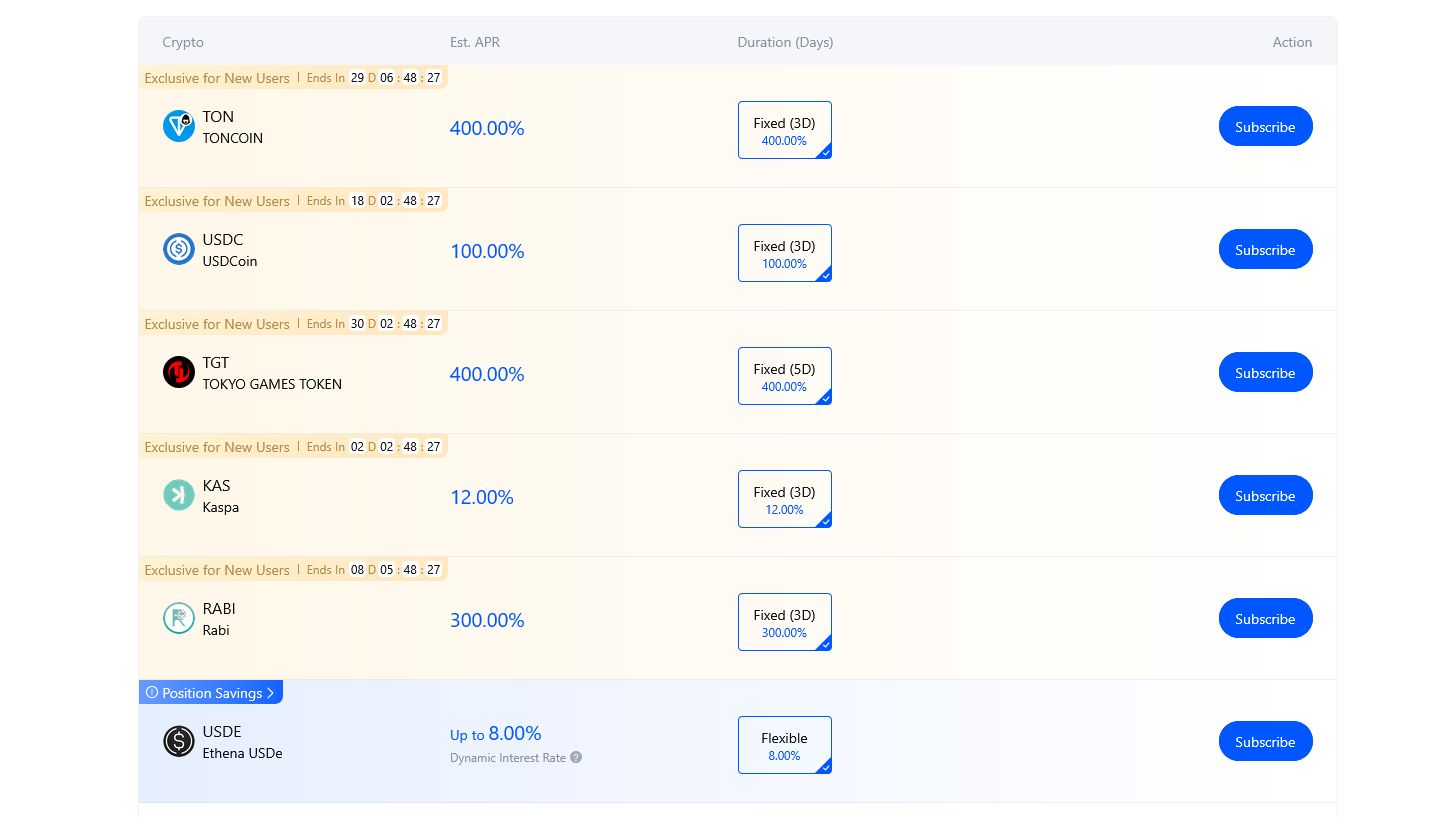Click the Dynamic Interest Rate help icon
The image size is (1440, 817).
tap(576, 758)
